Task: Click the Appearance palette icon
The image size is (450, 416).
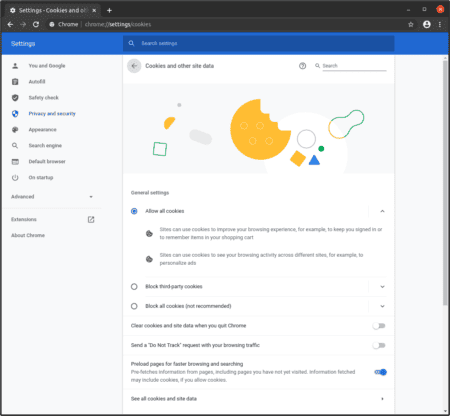Action: click(x=15, y=130)
